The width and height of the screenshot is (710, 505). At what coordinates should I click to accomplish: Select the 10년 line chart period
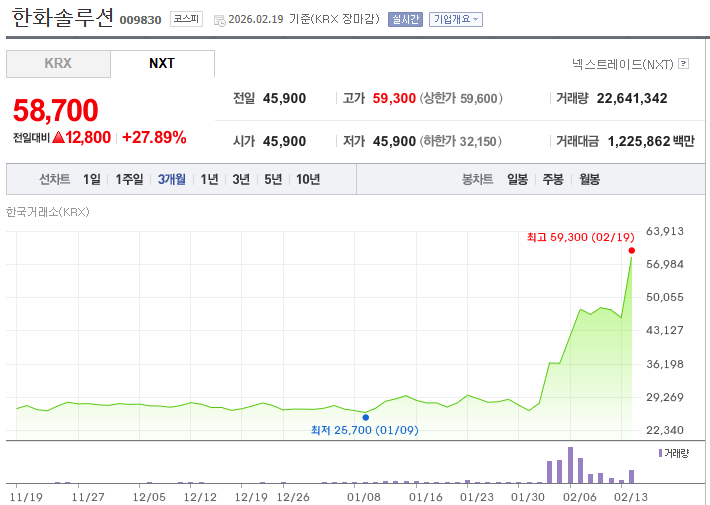coord(308,179)
